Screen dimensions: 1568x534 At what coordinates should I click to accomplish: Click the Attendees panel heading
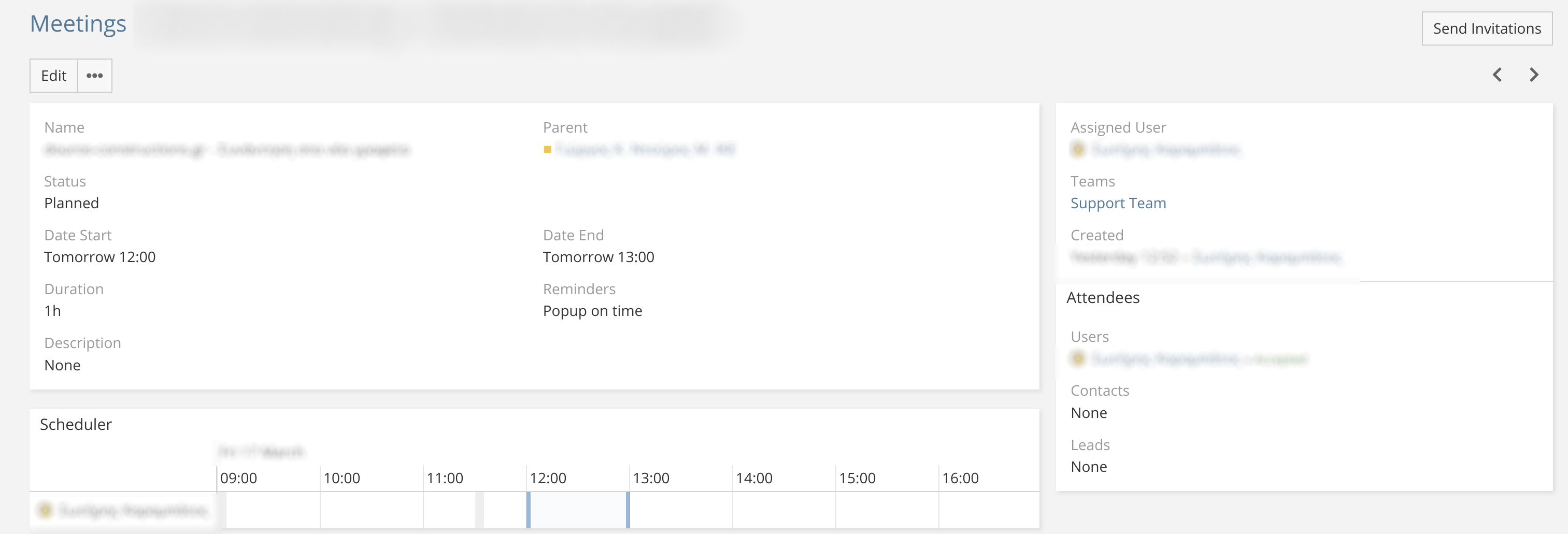click(x=1103, y=297)
